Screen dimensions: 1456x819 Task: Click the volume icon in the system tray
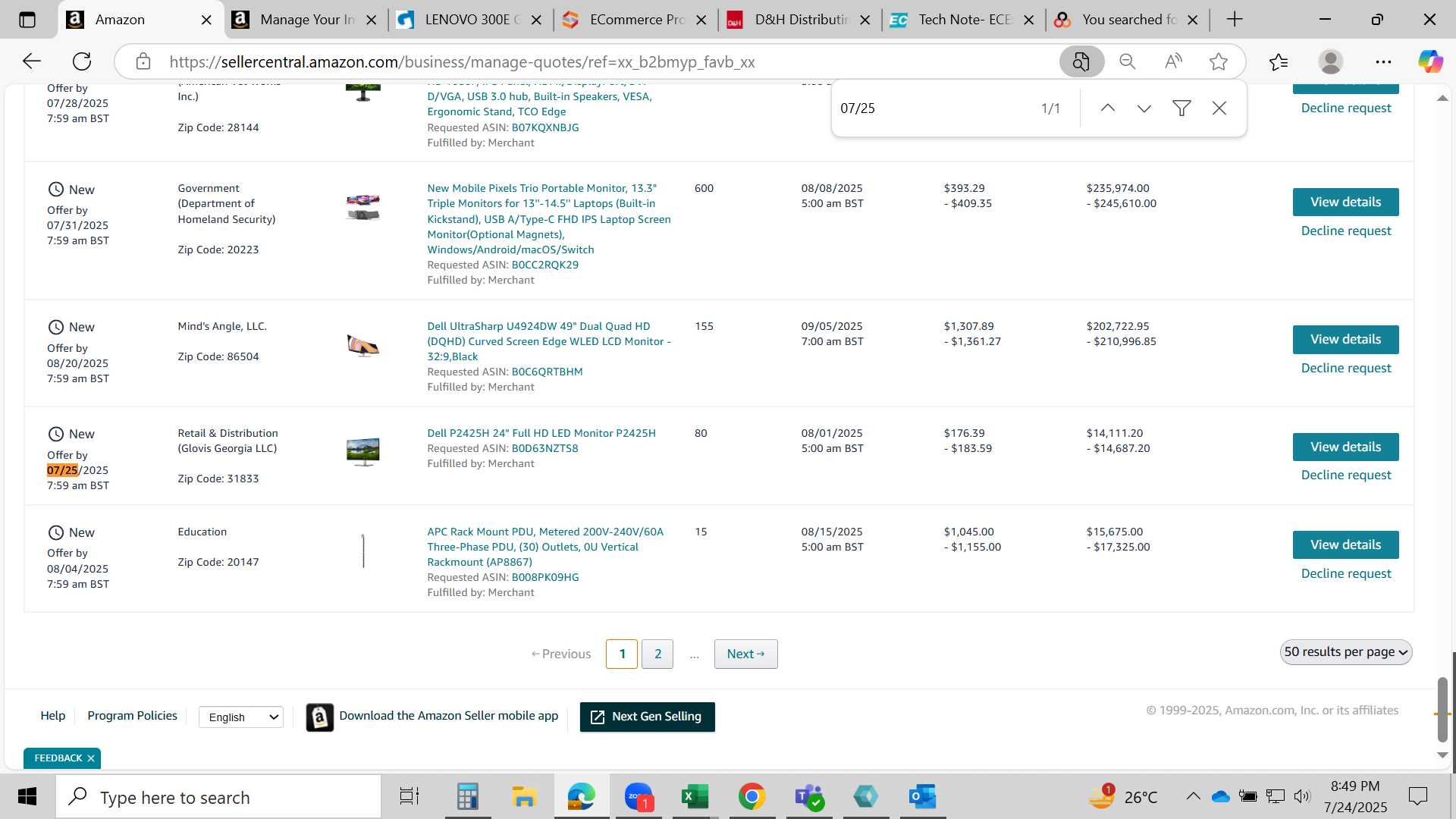[1302, 796]
